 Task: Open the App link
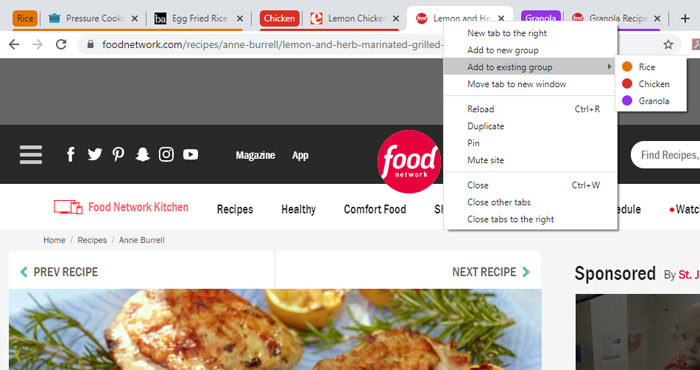point(300,155)
